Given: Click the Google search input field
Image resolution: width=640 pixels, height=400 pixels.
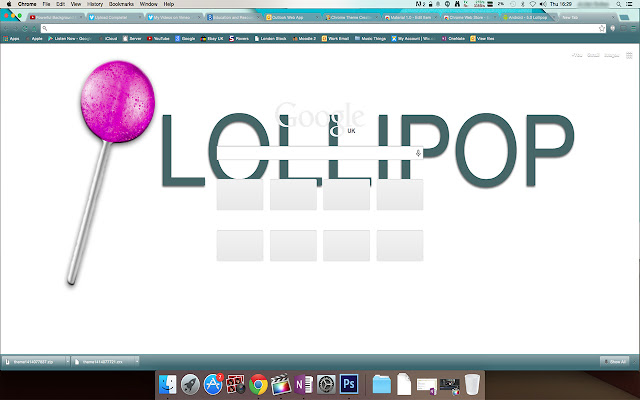Looking at the screenshot, I should point(315,153).
